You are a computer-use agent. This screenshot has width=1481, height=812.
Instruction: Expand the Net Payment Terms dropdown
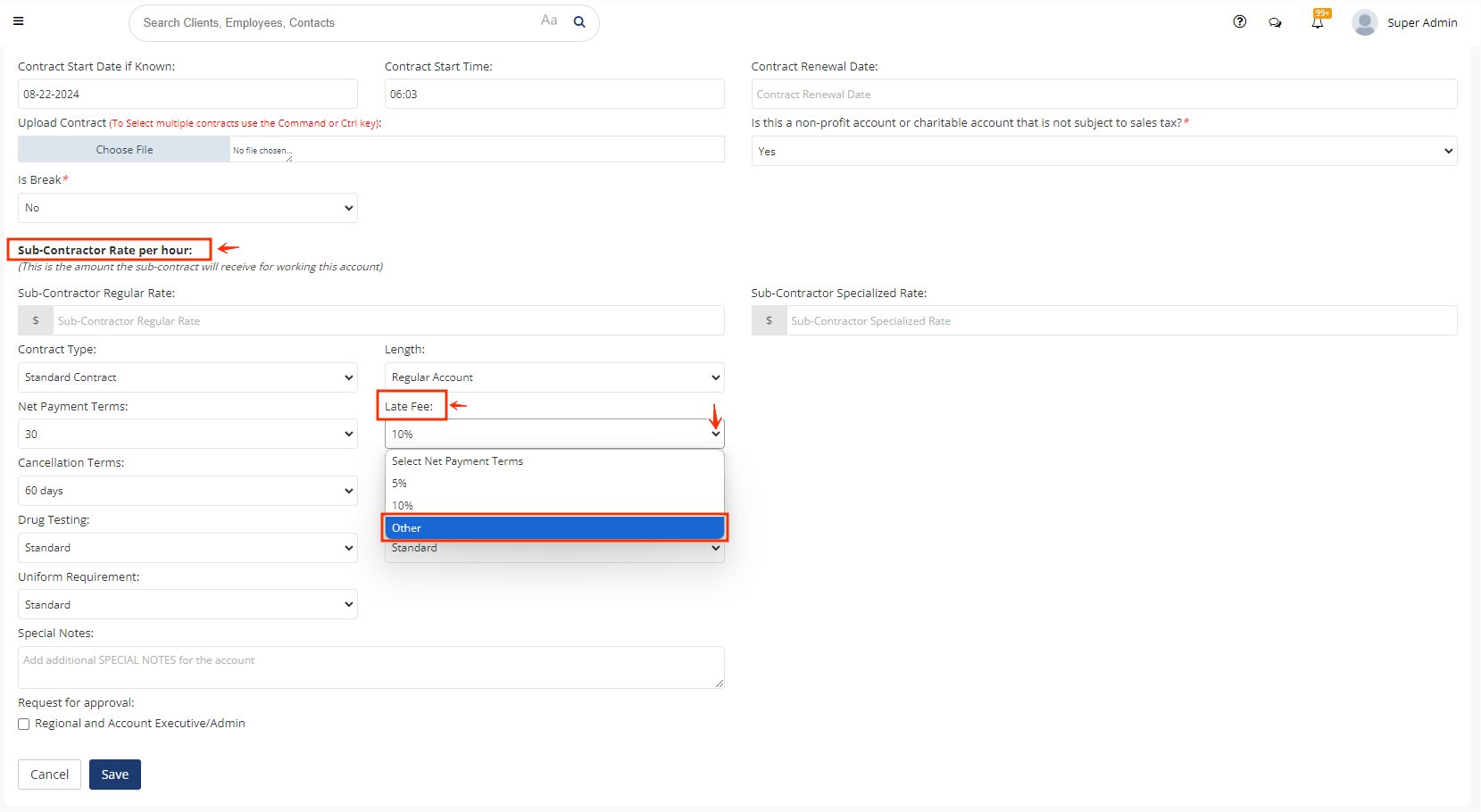tap(187, 435)
